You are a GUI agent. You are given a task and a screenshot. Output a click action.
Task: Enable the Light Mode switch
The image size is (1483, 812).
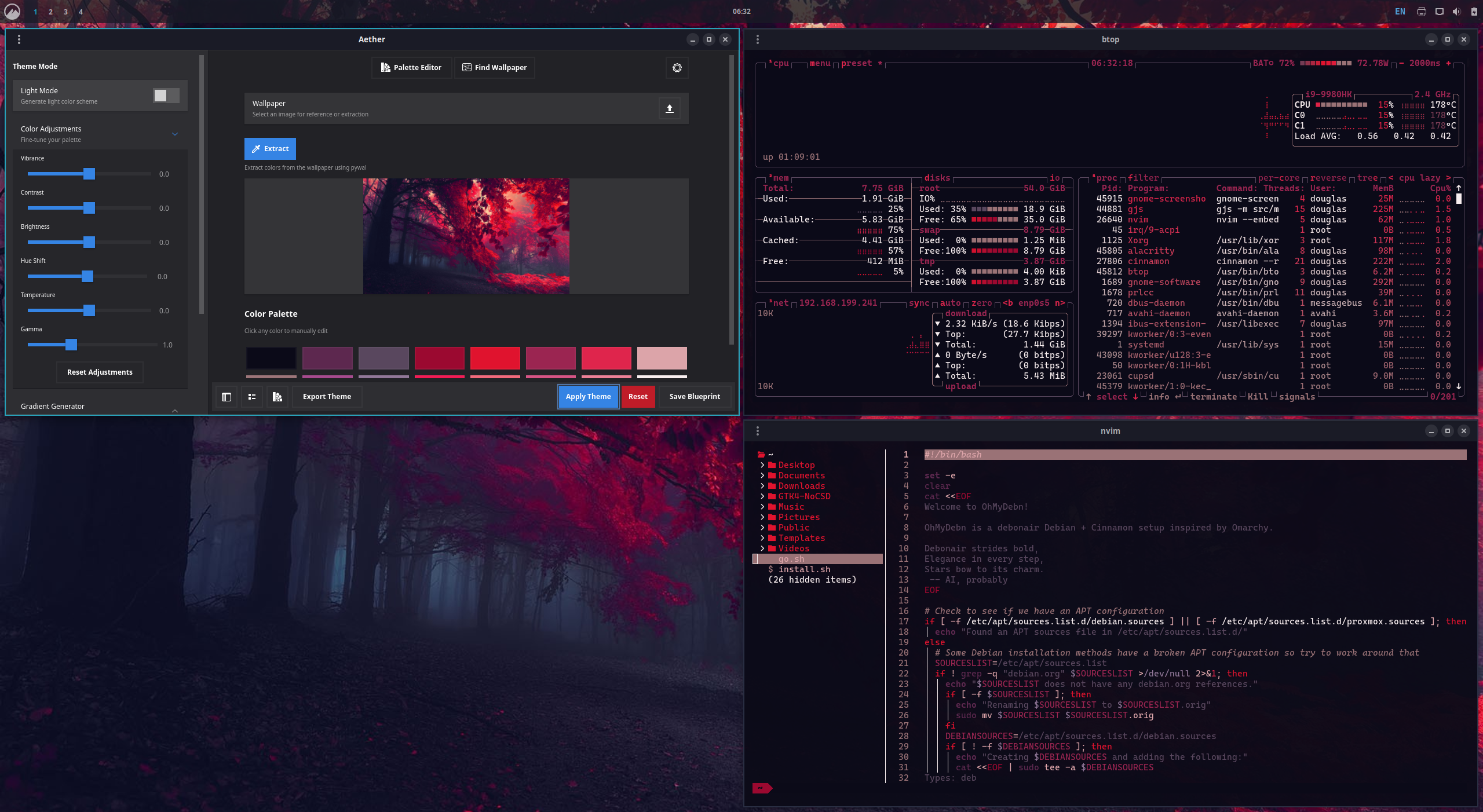[x=166, y=96]
